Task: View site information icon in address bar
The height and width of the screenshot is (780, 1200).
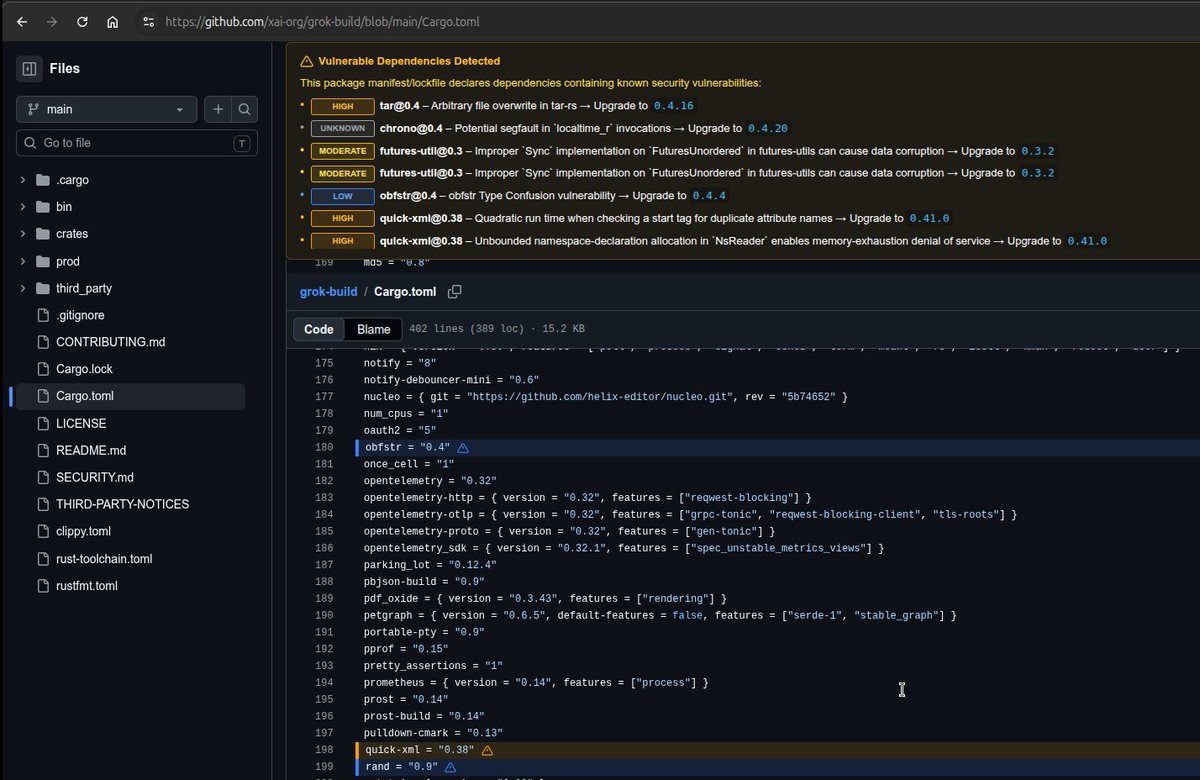Action: [x=148, y=21]
